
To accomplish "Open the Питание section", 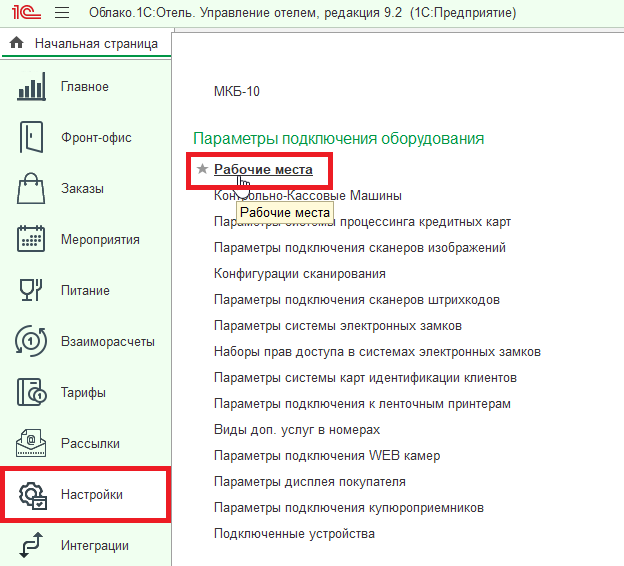I will 85,290.
